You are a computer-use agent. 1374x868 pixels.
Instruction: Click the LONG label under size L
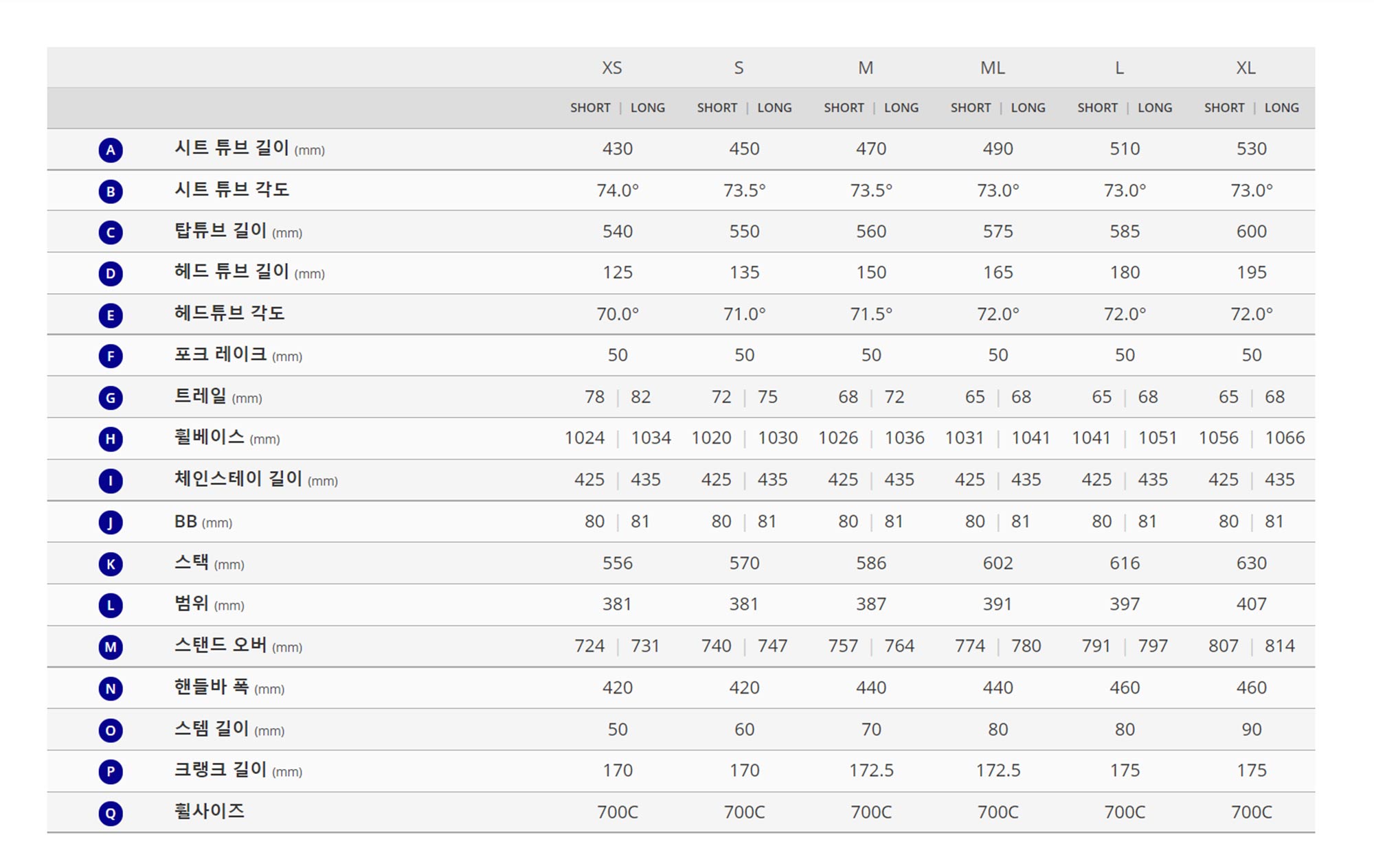pos(1155,108)
